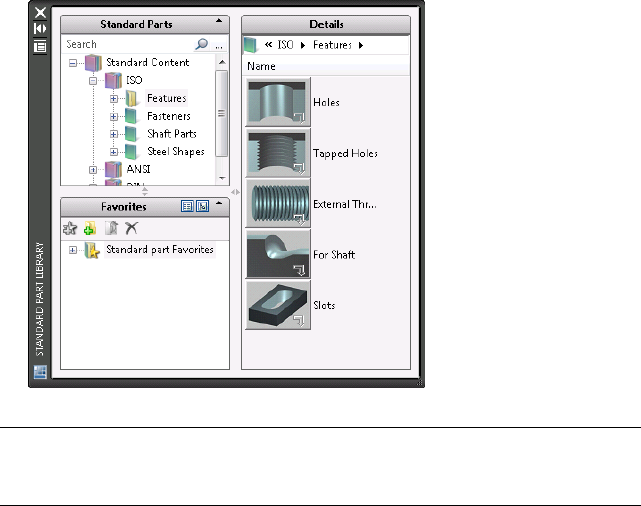Screen dimensions: 641x506
Task: Expand the Steel Shapes tree node
Action: 114,152
